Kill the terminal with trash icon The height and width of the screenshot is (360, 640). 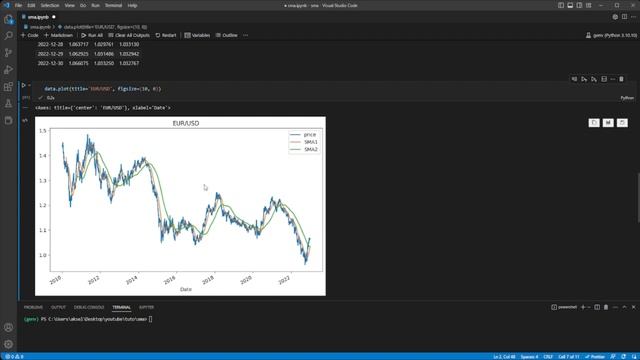pyautogui.click(x=606, y=307)
